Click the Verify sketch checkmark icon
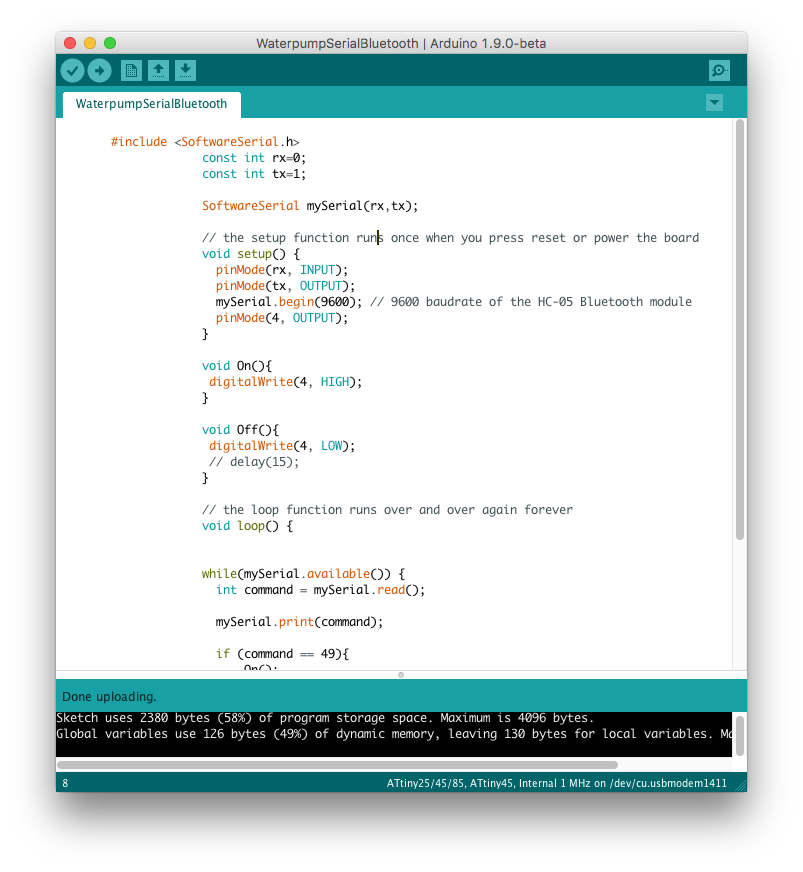The width and height of the screenshot is (803, 872). (x=72, y=71)
